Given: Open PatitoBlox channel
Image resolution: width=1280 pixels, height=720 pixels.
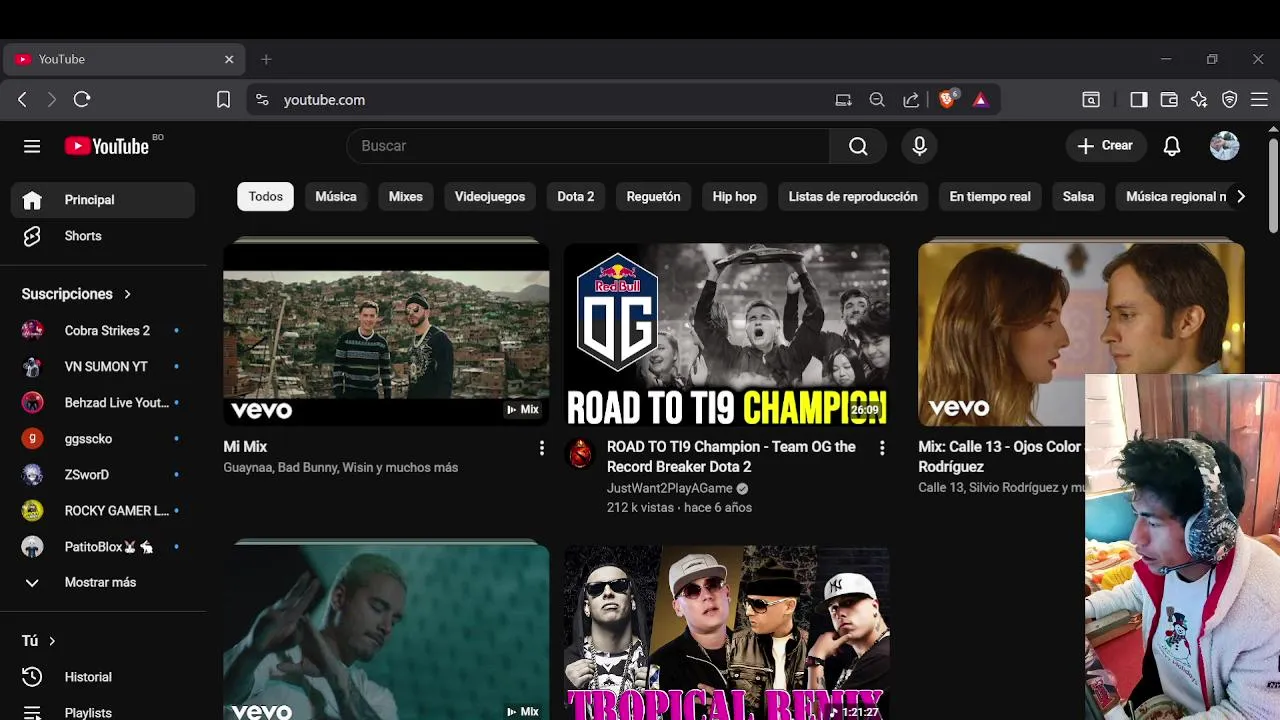Looking at the screenshot, I should coord(103,546).
